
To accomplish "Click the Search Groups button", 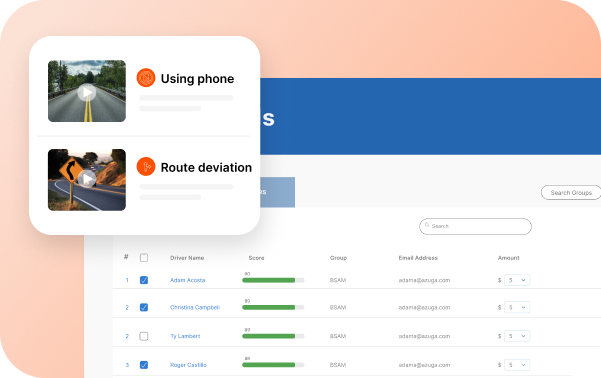I will (x=571, y=192).
